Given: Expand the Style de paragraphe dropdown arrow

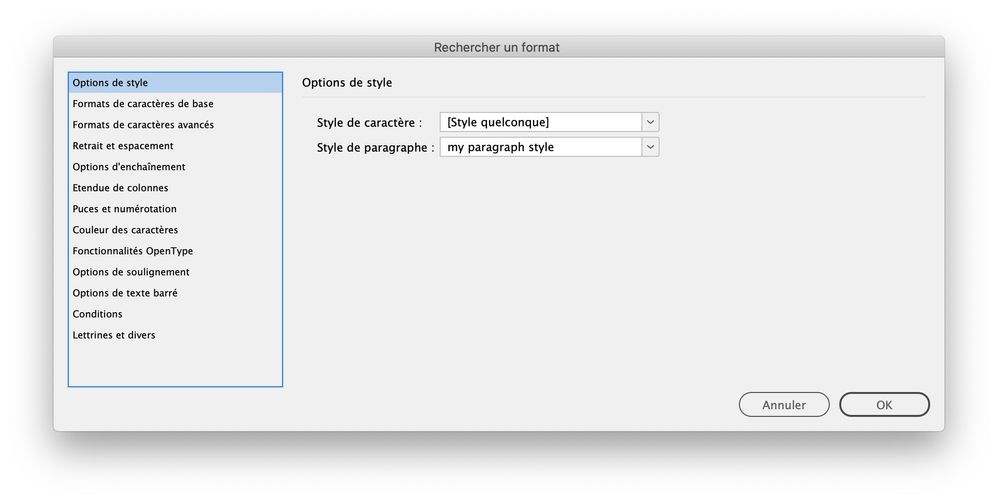Looking at the screenshot, I should 650,147.
